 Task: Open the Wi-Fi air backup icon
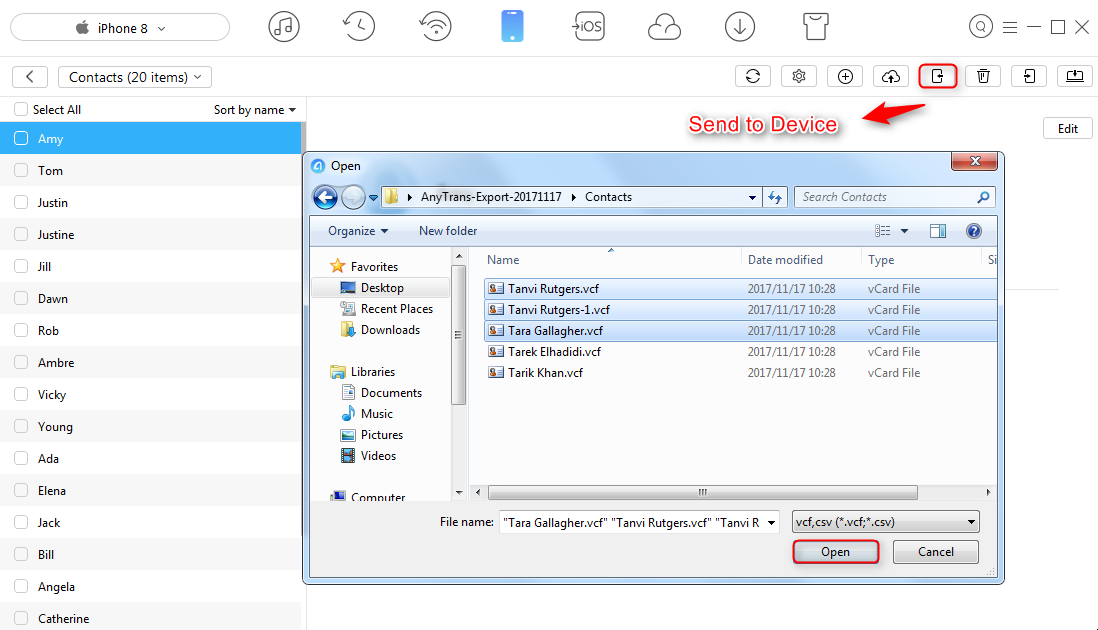coord(436,27)
